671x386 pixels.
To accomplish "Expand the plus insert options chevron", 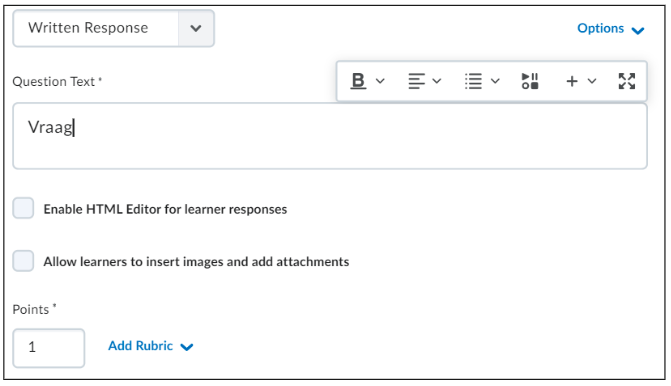I will click(592, 81).
